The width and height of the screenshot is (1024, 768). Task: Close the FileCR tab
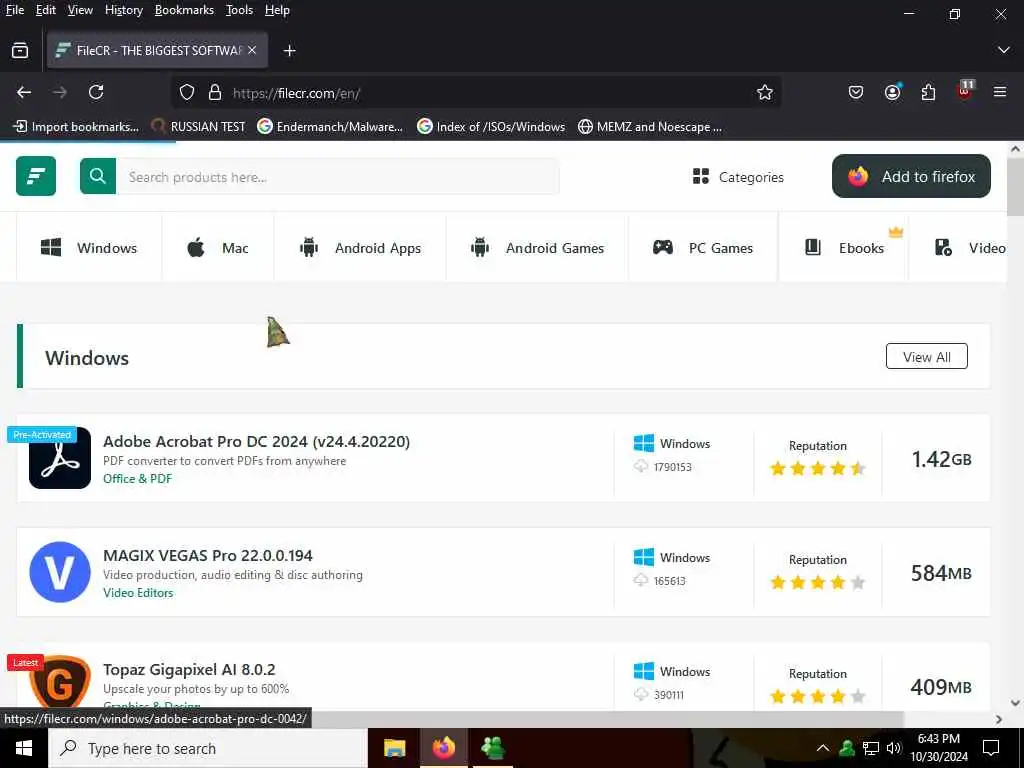pos(252,50)
